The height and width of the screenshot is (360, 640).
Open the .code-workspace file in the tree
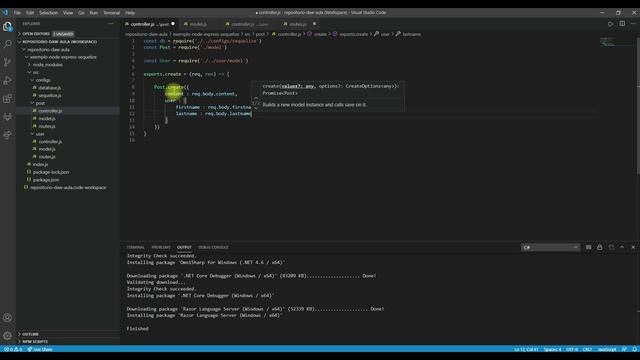click(68, 188)
